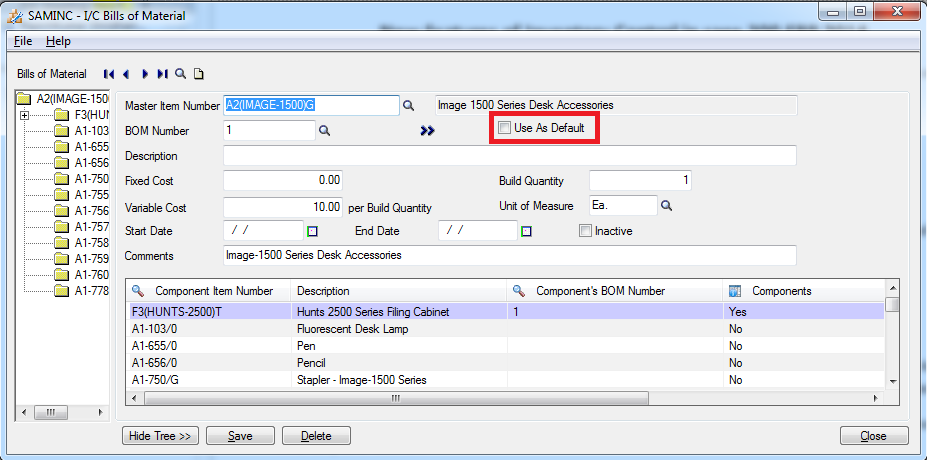Click Build Quantity field
The width and height of the screenshot is (927, 460).
(x=640, y=180)
